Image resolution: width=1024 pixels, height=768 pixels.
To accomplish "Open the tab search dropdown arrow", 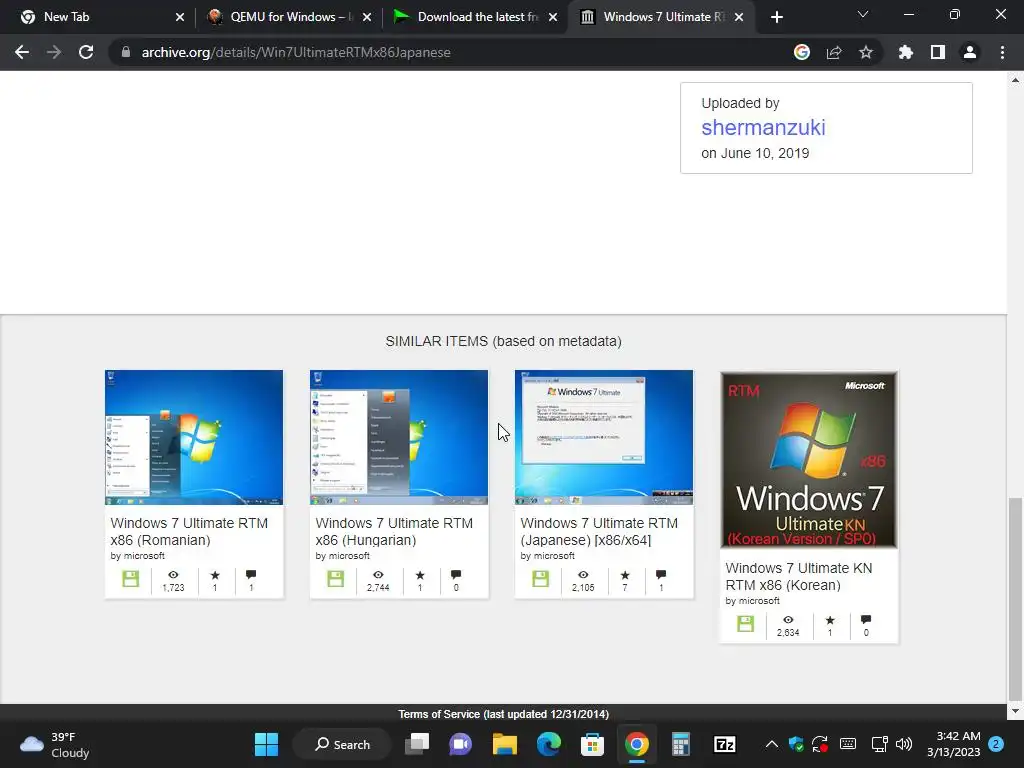I will pos(863,14).
